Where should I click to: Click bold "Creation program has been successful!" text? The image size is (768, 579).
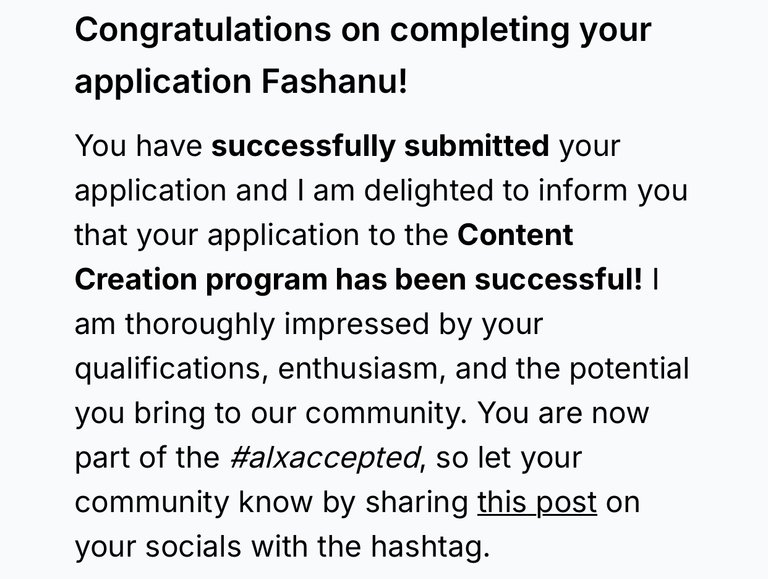tap(358, 281)
